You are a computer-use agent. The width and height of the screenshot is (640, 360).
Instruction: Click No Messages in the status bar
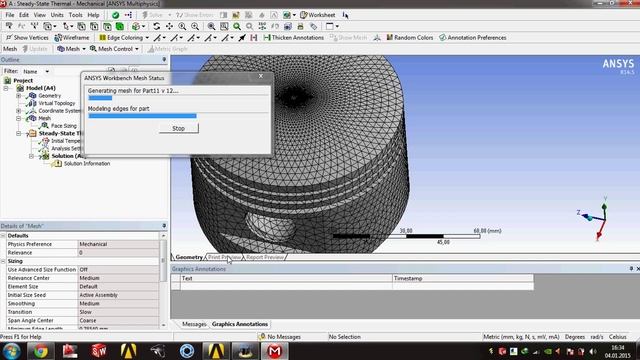[280, 337]
